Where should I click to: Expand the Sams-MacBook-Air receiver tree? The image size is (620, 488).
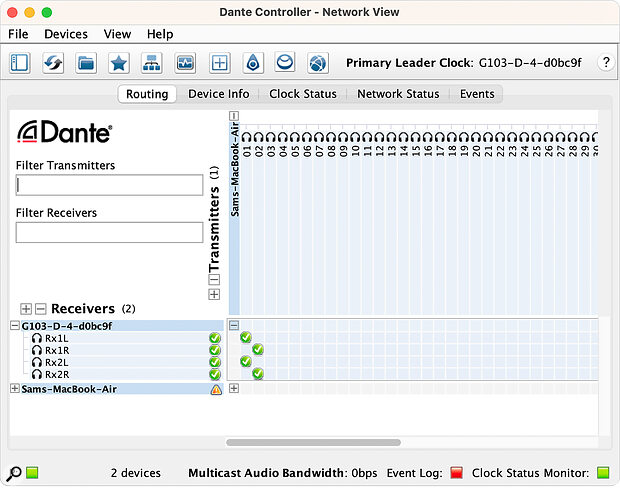pyautogui.click(x=15, y=388)
